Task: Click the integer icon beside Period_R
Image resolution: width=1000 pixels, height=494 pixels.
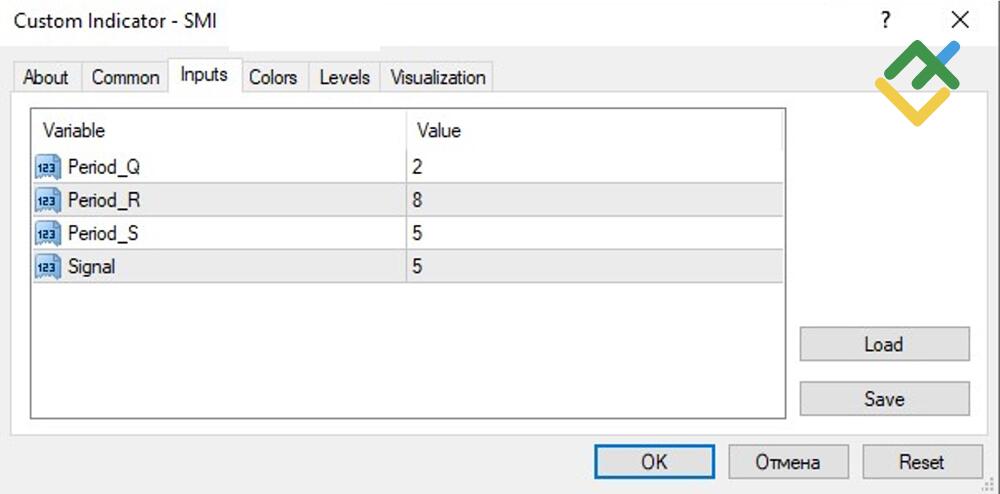Action: [x=48, y=200]
